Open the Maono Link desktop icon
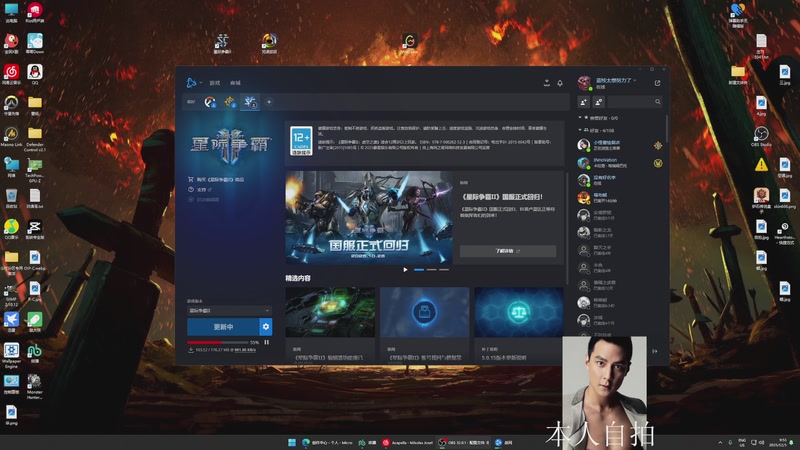This screenshot has height=450, width=800. 11,137
